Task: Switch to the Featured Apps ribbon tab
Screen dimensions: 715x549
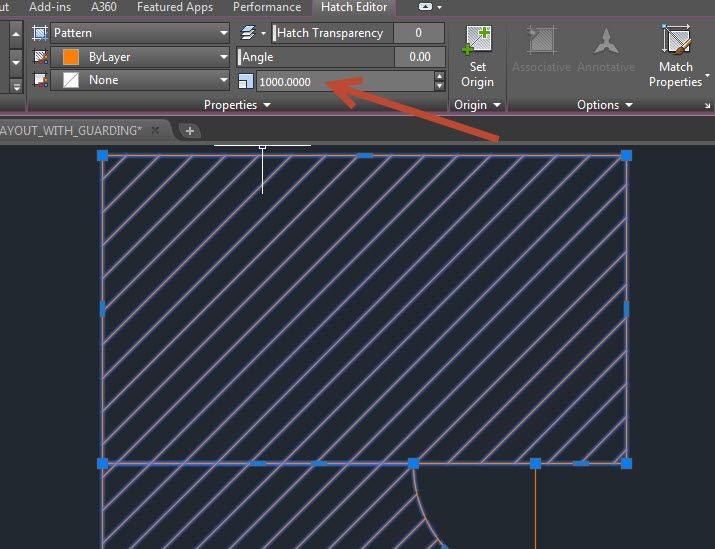Action: pyautogui.click(x=175, y=7)
